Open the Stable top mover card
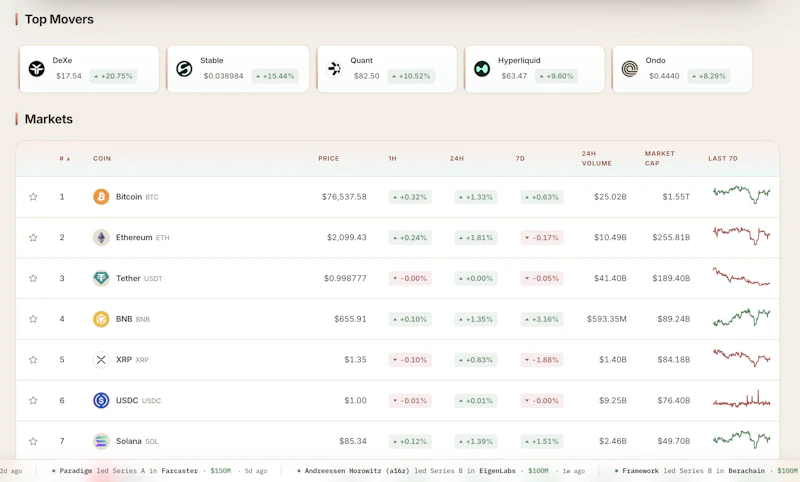This screenshot has height=482, width=800. point(238,69)
